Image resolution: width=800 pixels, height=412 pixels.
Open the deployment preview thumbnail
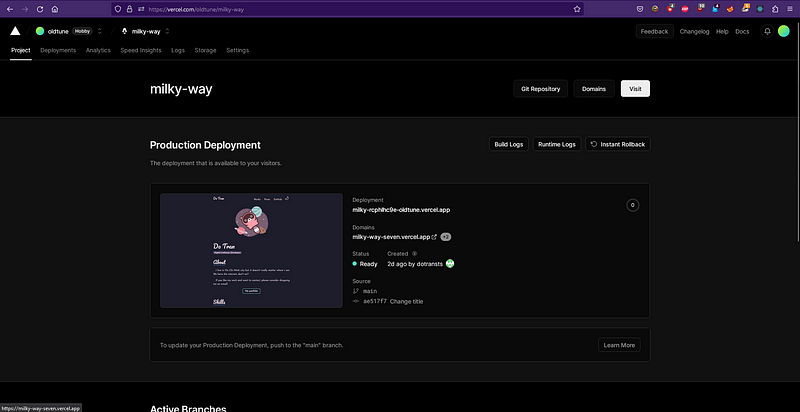click(251, 250)
